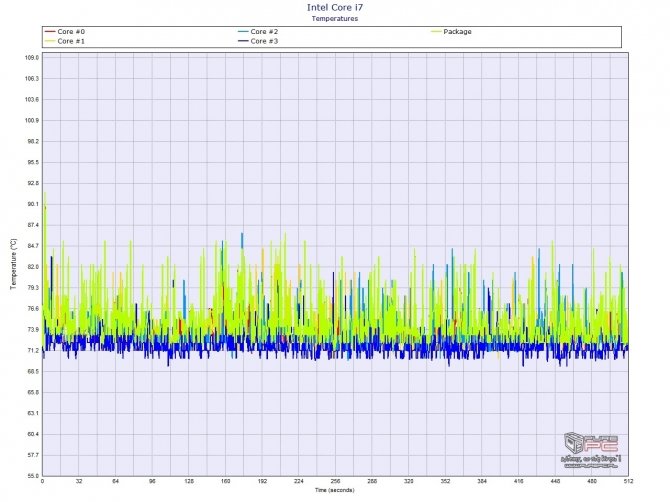Click the 82.0 y-axis value
The height and width of the screenshot is (502, 670).
pos(33,267)
